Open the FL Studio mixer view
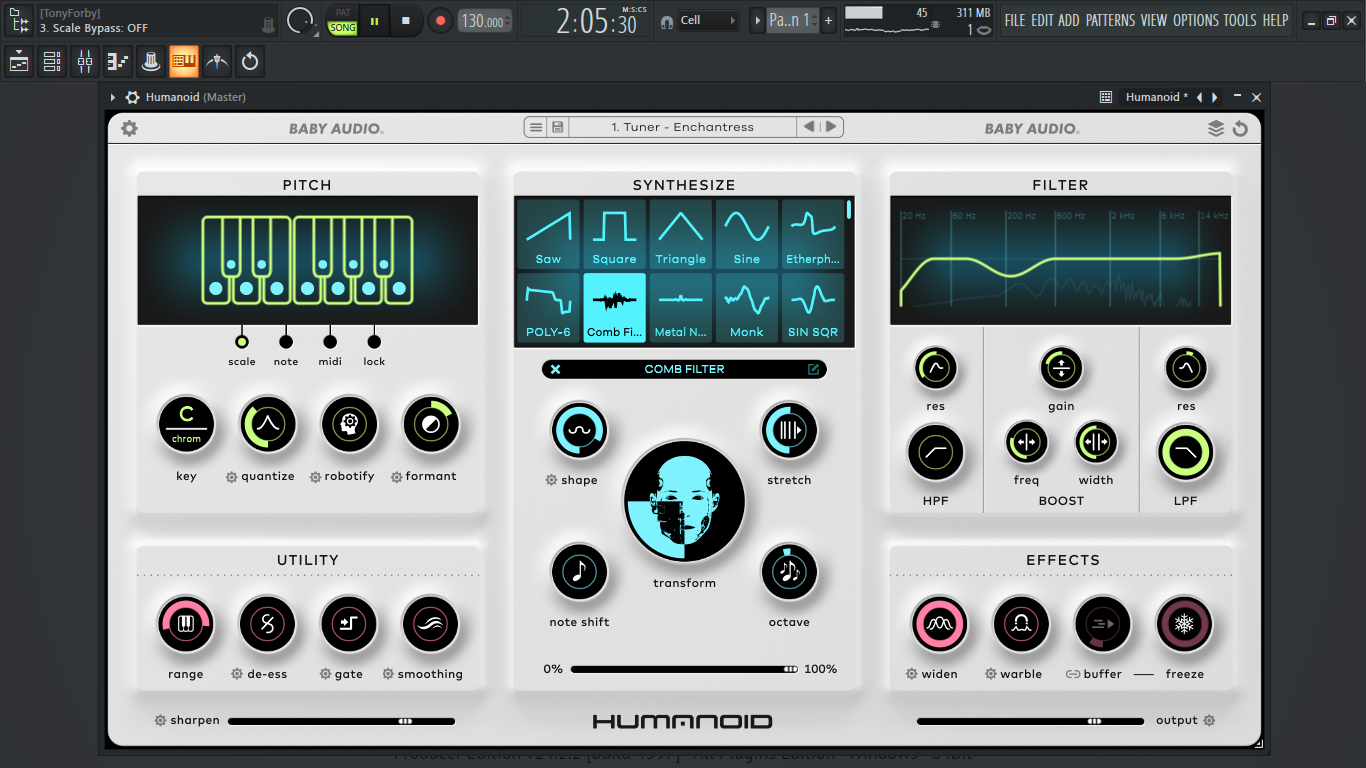This screenshot has width=1366, height=768. (x=84, y=62)
